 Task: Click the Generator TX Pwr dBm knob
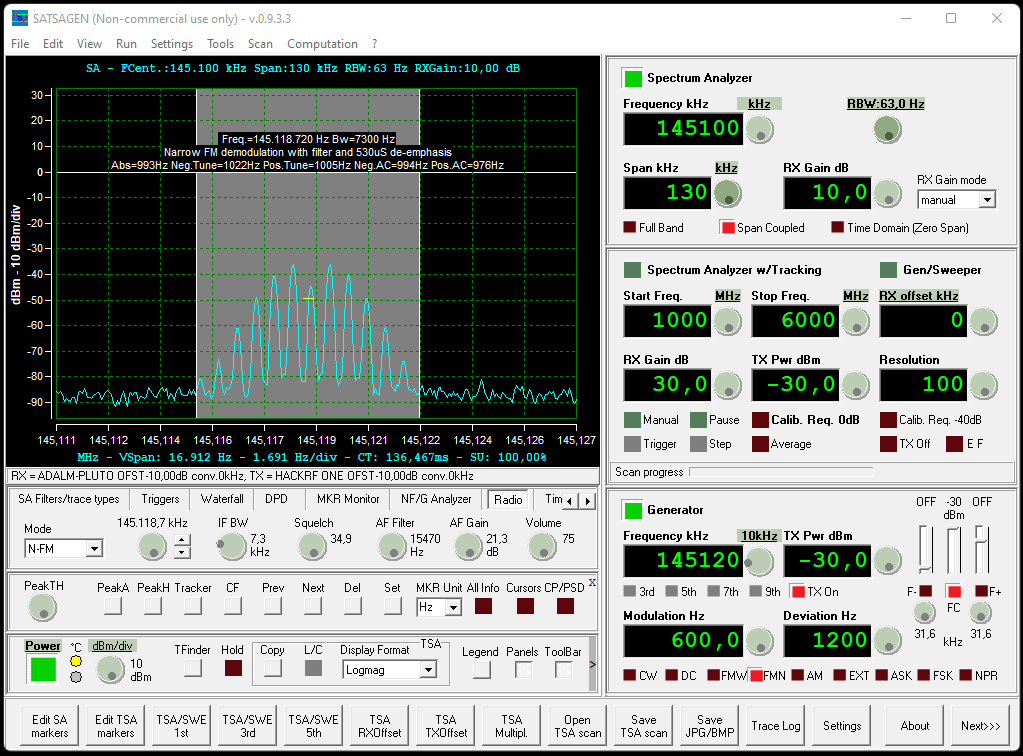(887, 562)
